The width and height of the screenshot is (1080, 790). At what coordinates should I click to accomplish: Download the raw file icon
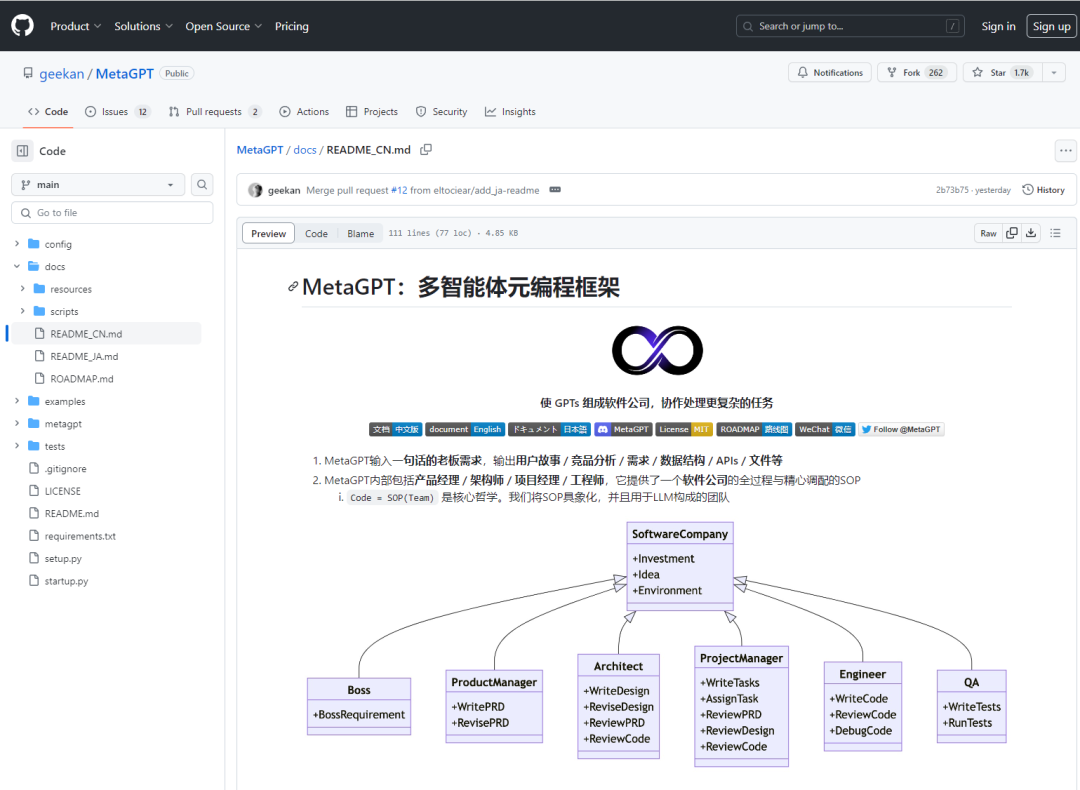point(1031,233)
